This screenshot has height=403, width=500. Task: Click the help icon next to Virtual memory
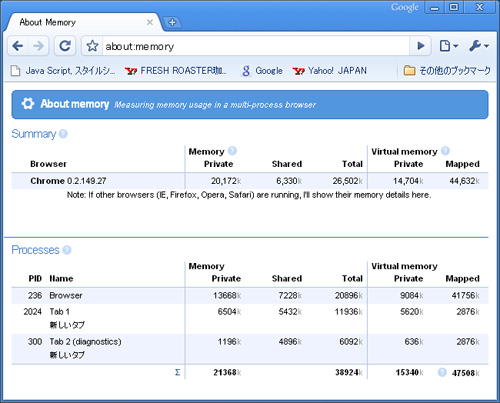pyautogui.click(x=445, y=151)
